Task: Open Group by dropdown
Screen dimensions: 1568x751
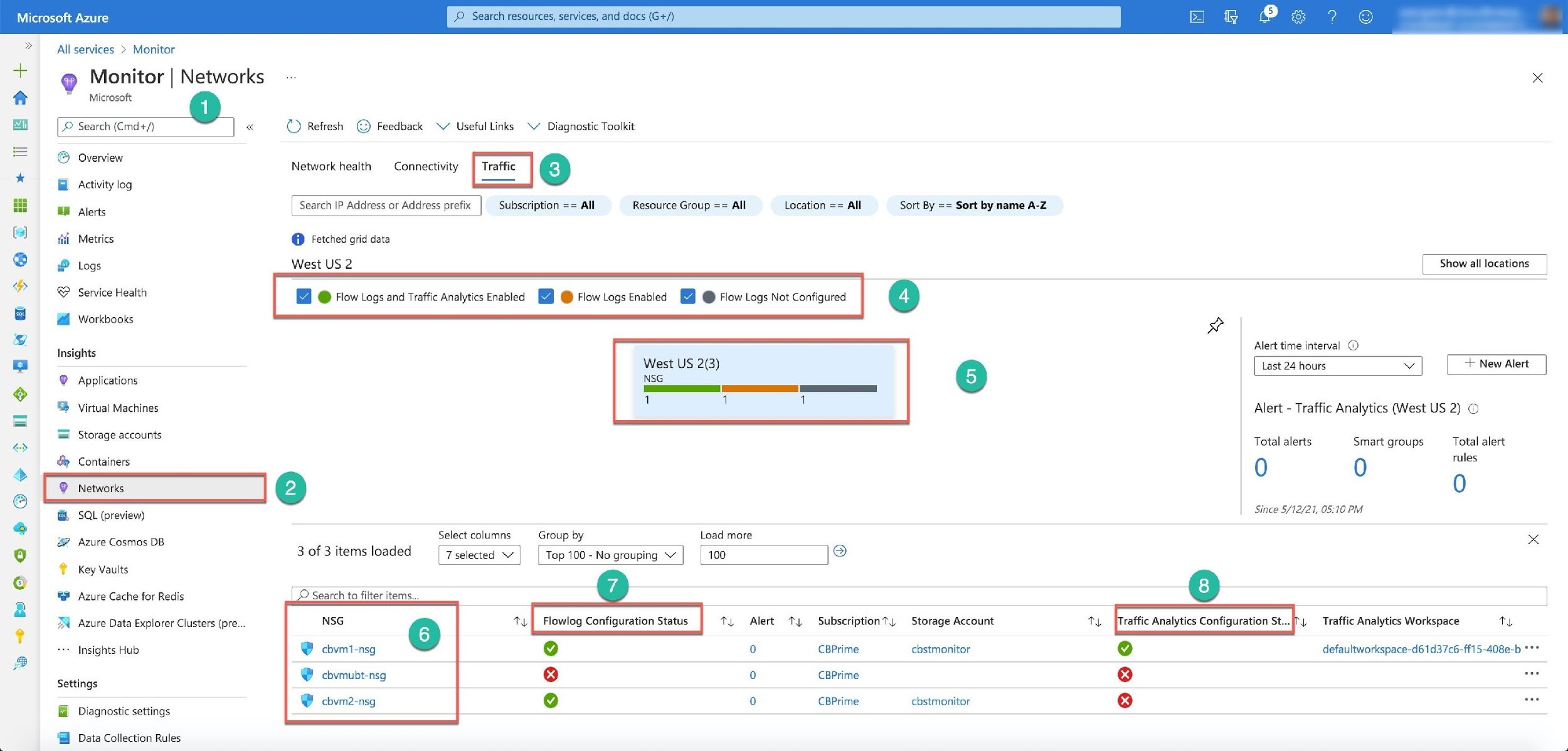Action: 610,555
